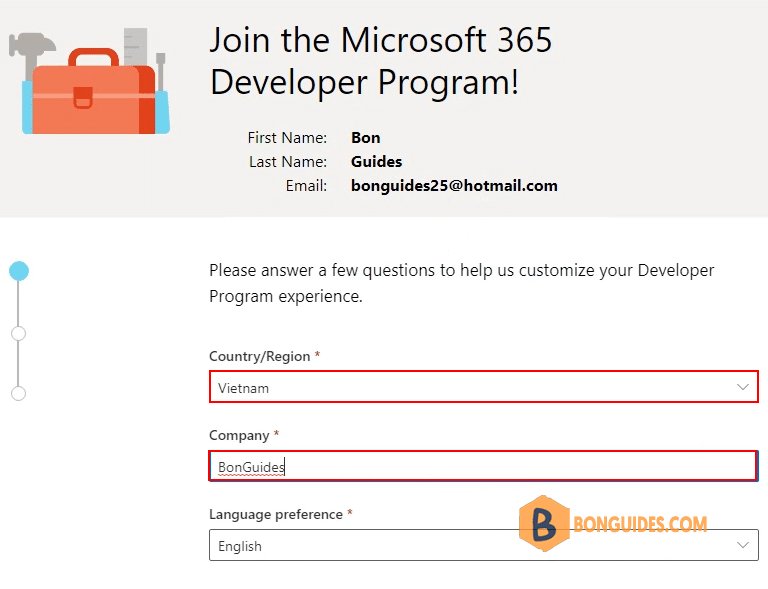768x589 pixels.
Task: Select the first filled blue step indicator
Action: tap(19, 271)
